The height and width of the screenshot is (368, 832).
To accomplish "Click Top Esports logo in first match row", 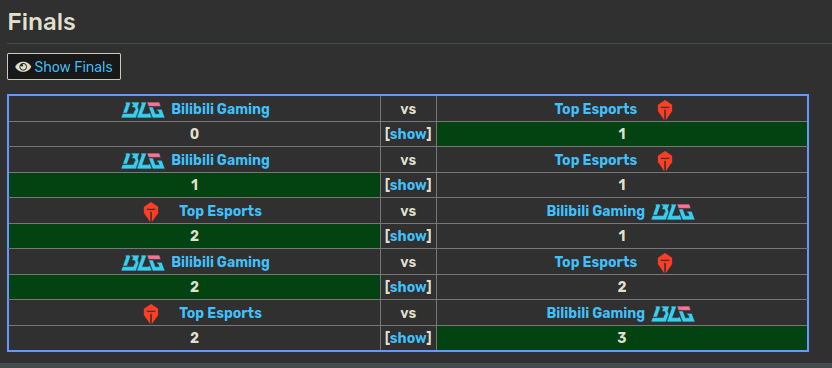I will [x=665, y=110].
